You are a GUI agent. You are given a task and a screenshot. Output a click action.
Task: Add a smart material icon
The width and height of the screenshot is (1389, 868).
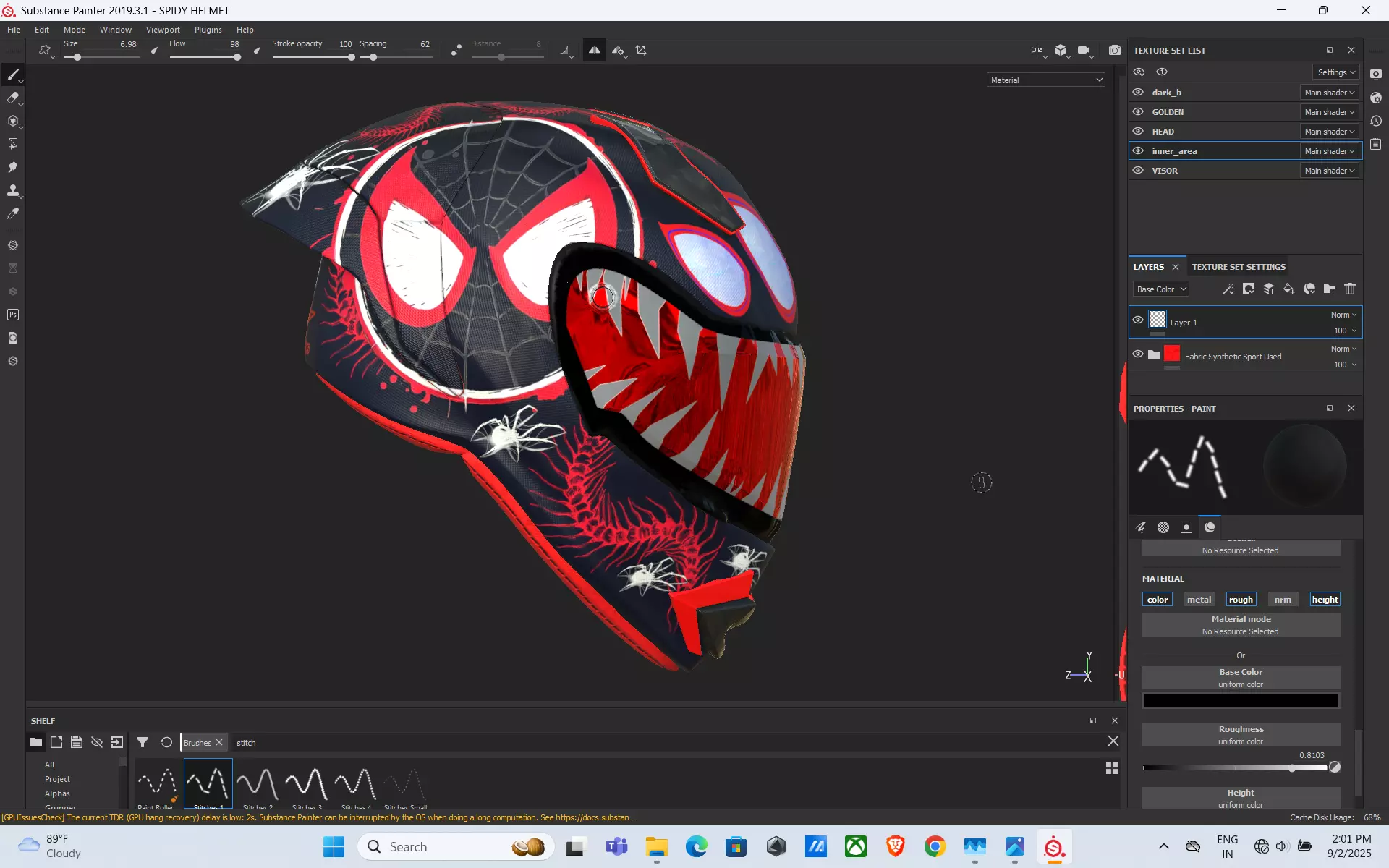pos(1309,289)
